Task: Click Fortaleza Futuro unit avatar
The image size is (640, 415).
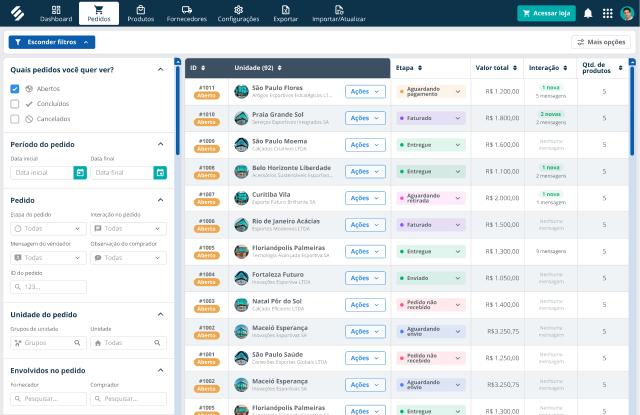Action: [241, 278]
